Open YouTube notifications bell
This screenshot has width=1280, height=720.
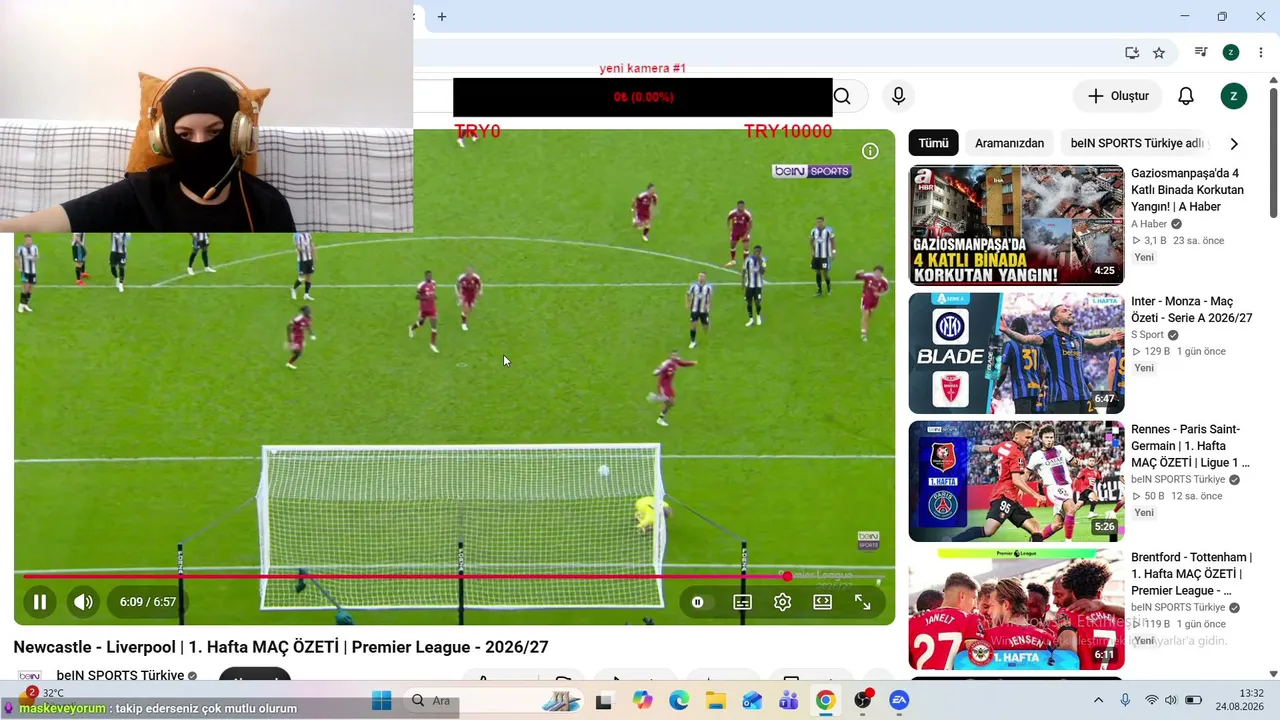[1185, 96]
